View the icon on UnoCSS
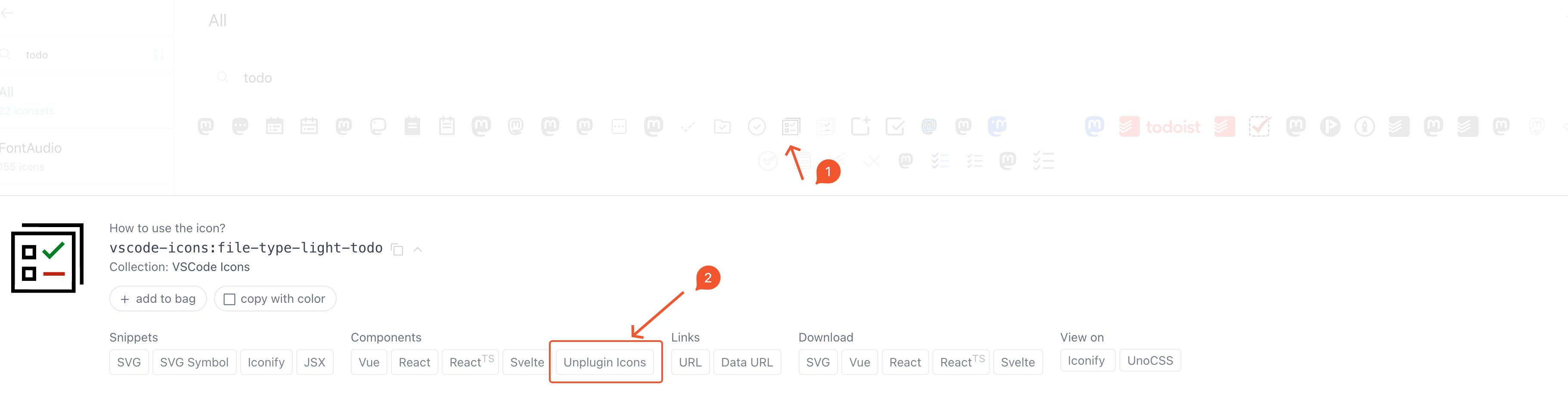1568x400 pixels. [x=1149, y=360]
